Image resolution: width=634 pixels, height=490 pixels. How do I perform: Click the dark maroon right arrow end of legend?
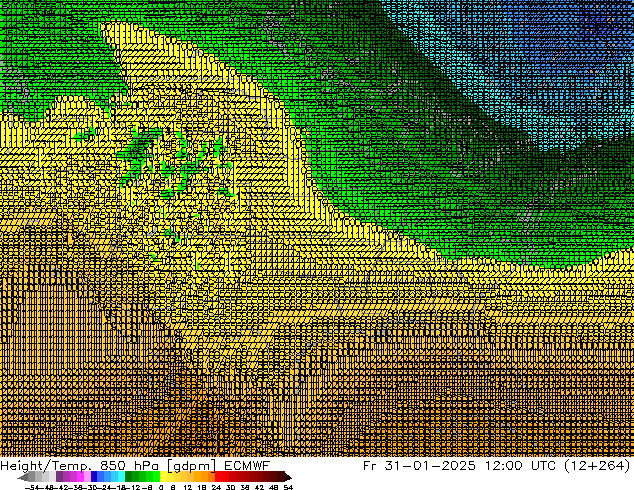[x=287, y=477]
